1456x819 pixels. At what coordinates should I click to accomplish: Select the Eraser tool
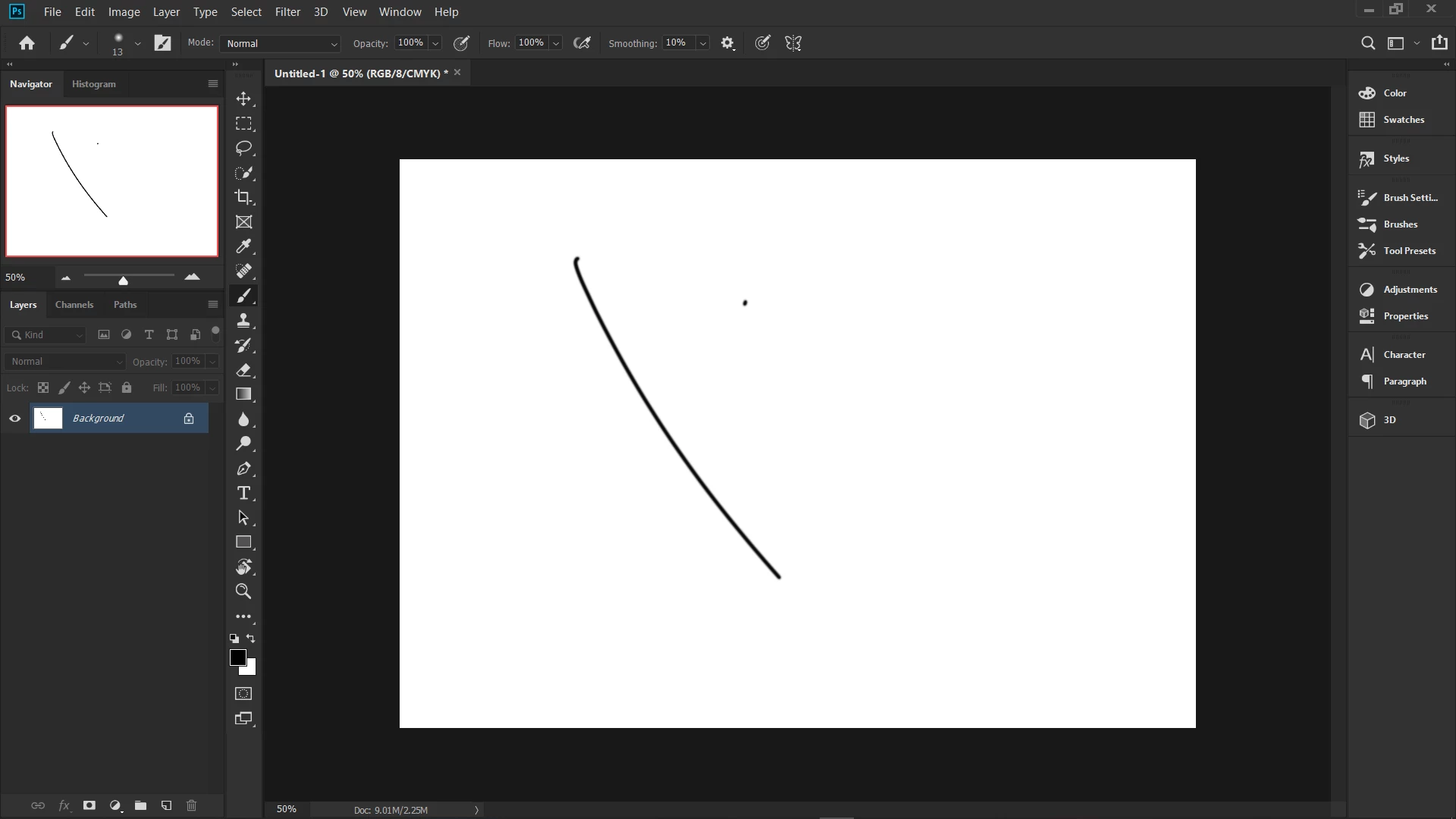point(243,370)
